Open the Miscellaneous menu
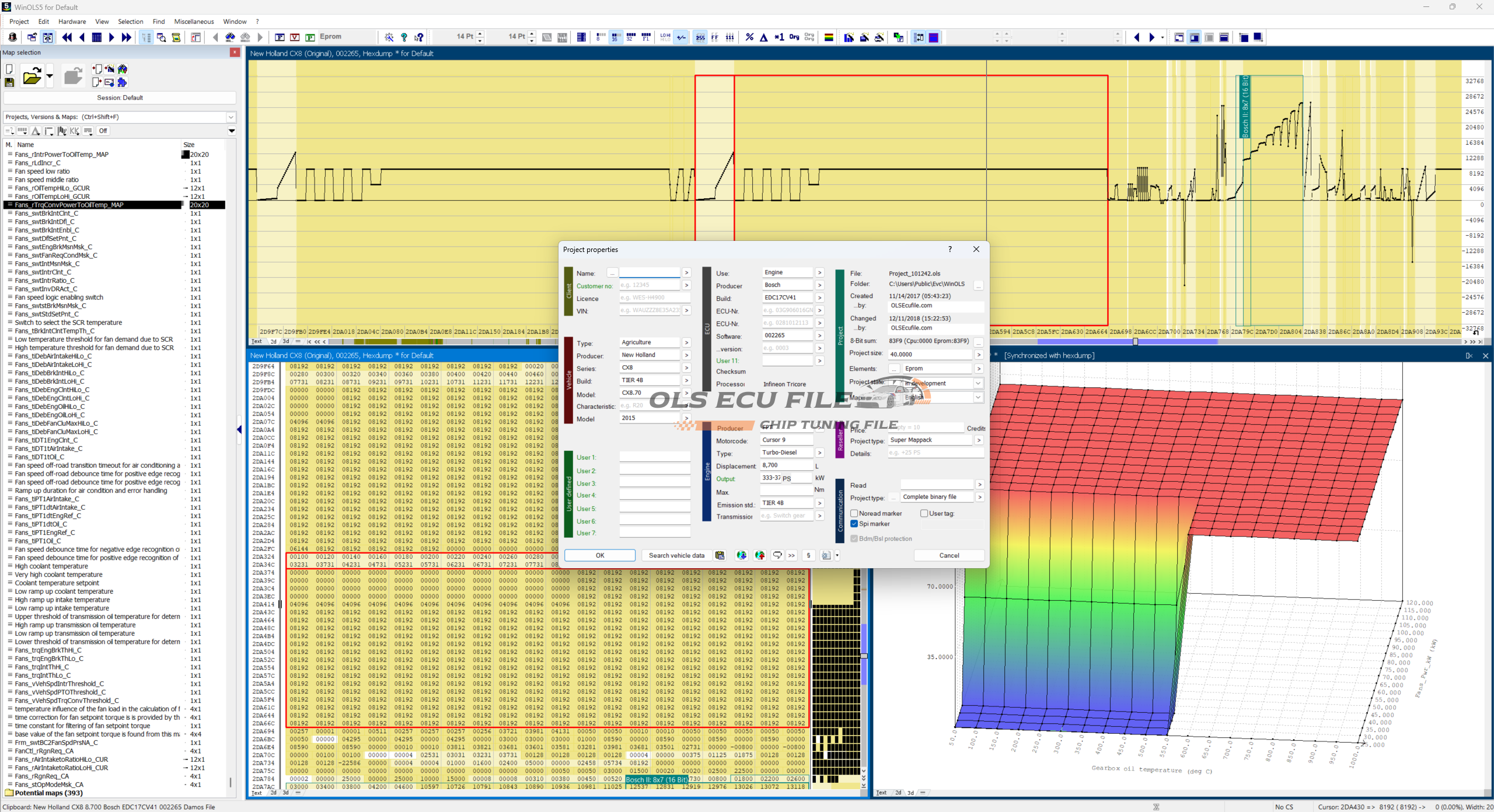 (x=194, y=22)
